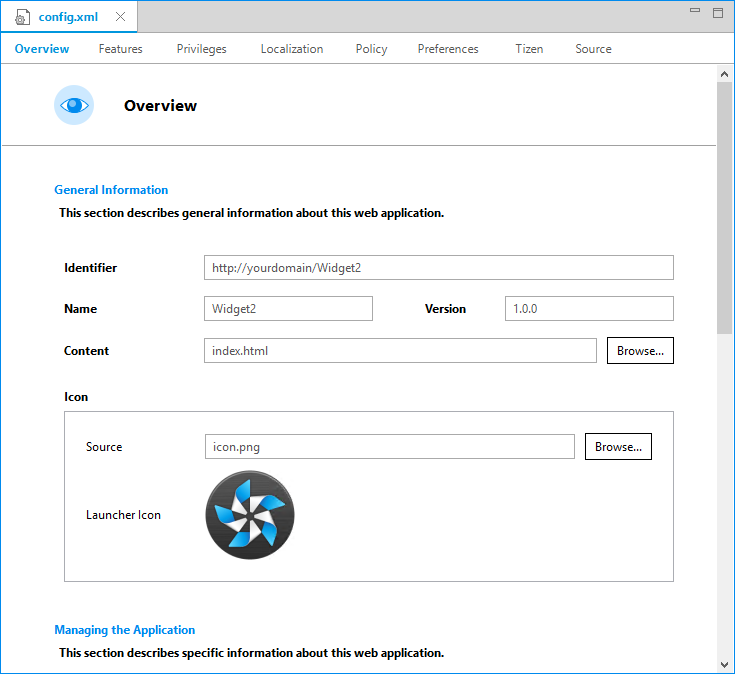Focus the Name input field
This screenshot has height=674, width=735.
tap(288, 309)
